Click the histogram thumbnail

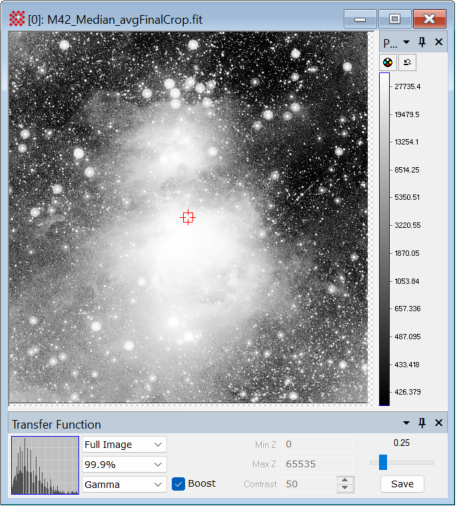[45, 465]
